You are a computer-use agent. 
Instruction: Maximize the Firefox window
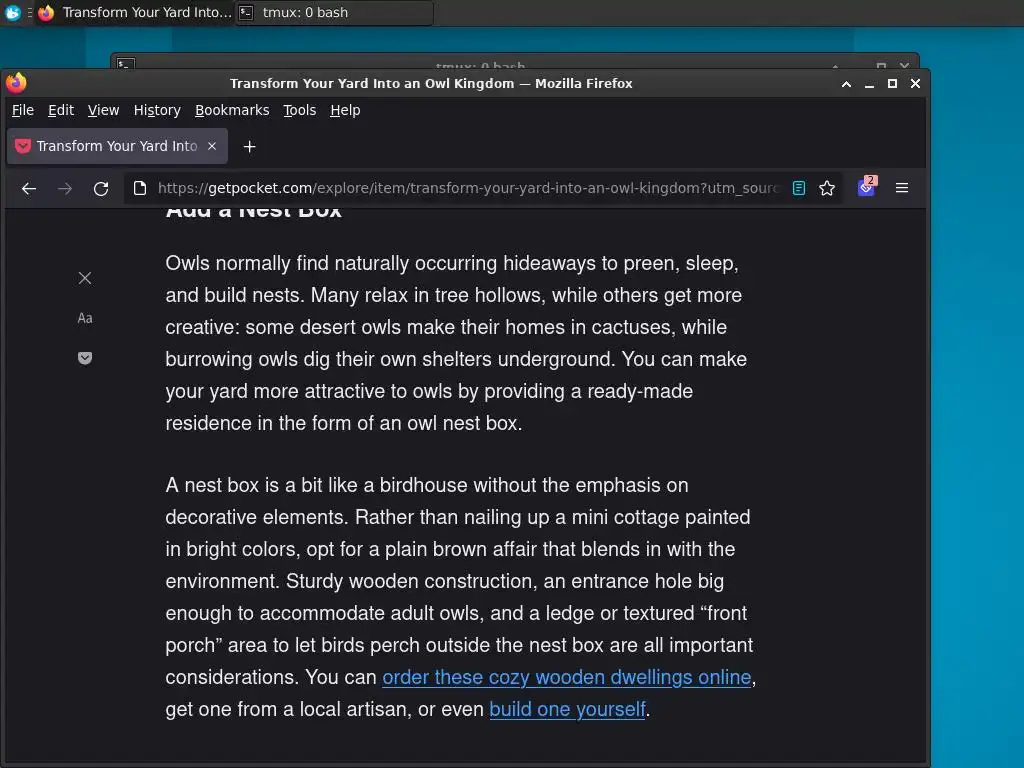892,84
